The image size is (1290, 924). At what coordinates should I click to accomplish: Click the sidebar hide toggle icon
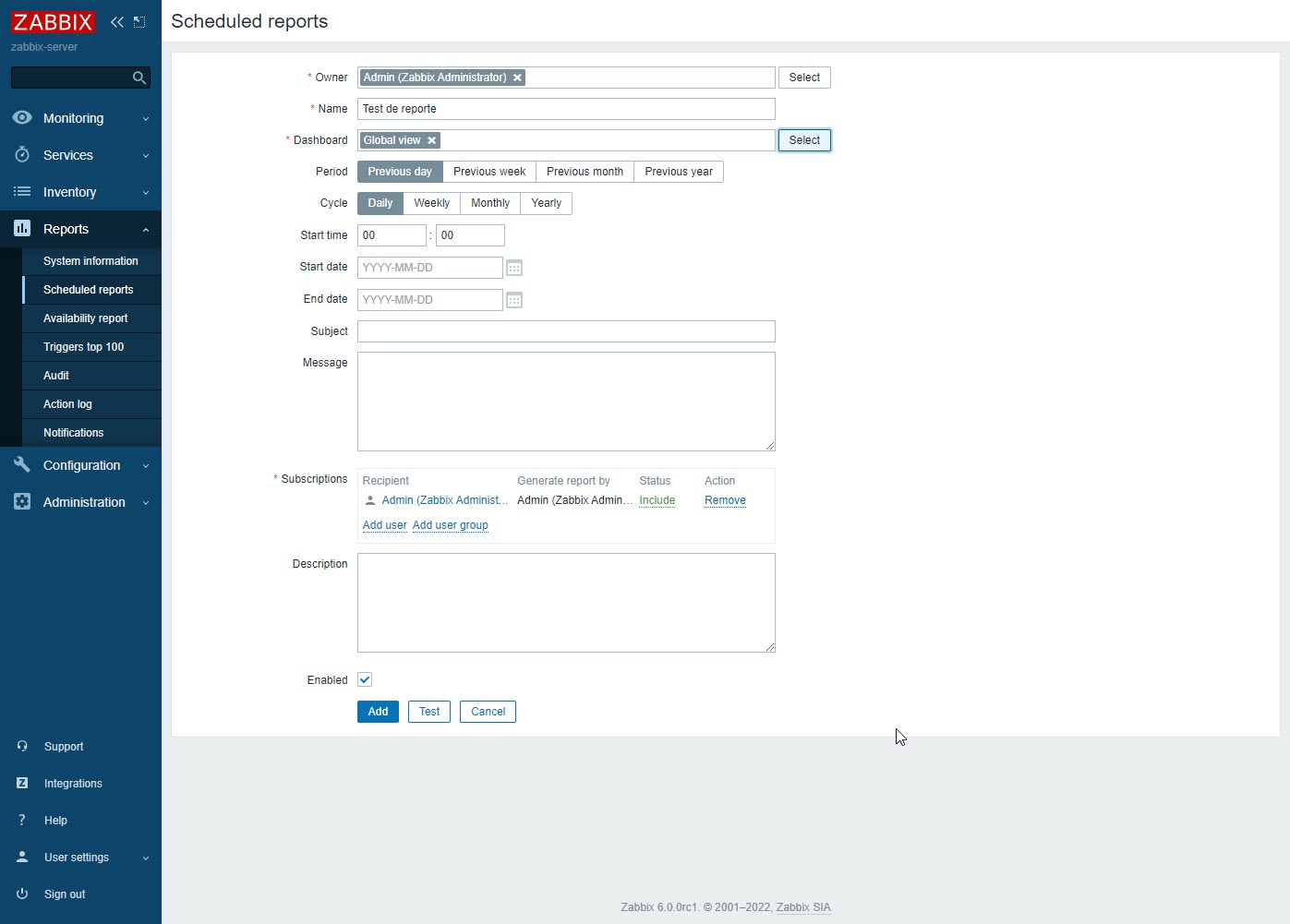139,22
